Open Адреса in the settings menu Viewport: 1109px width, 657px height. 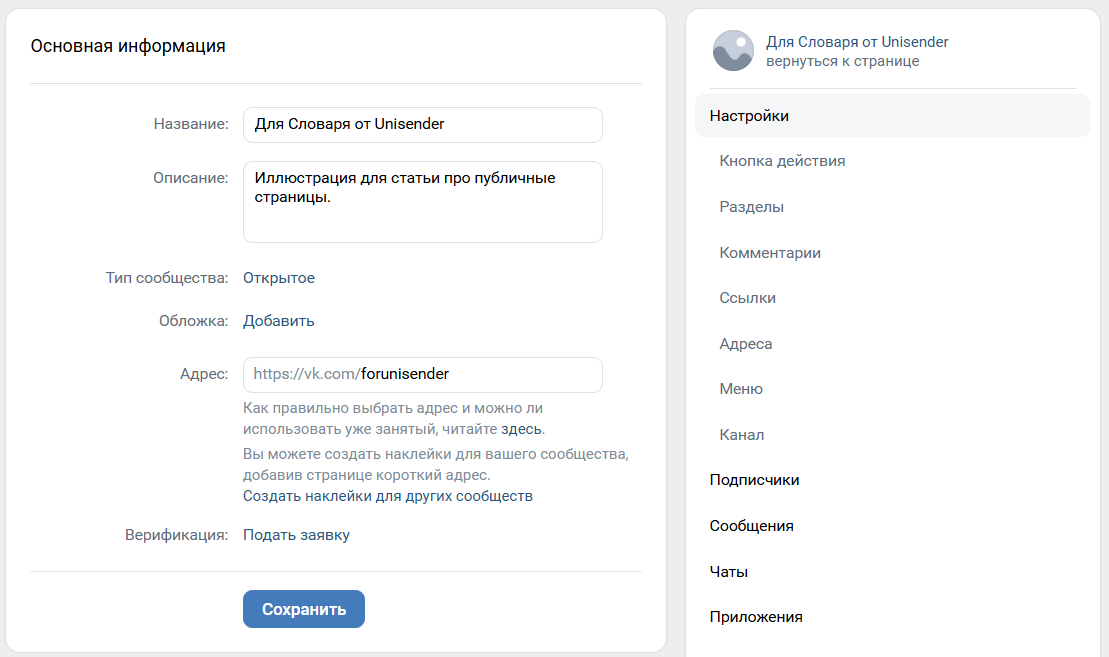746,344
